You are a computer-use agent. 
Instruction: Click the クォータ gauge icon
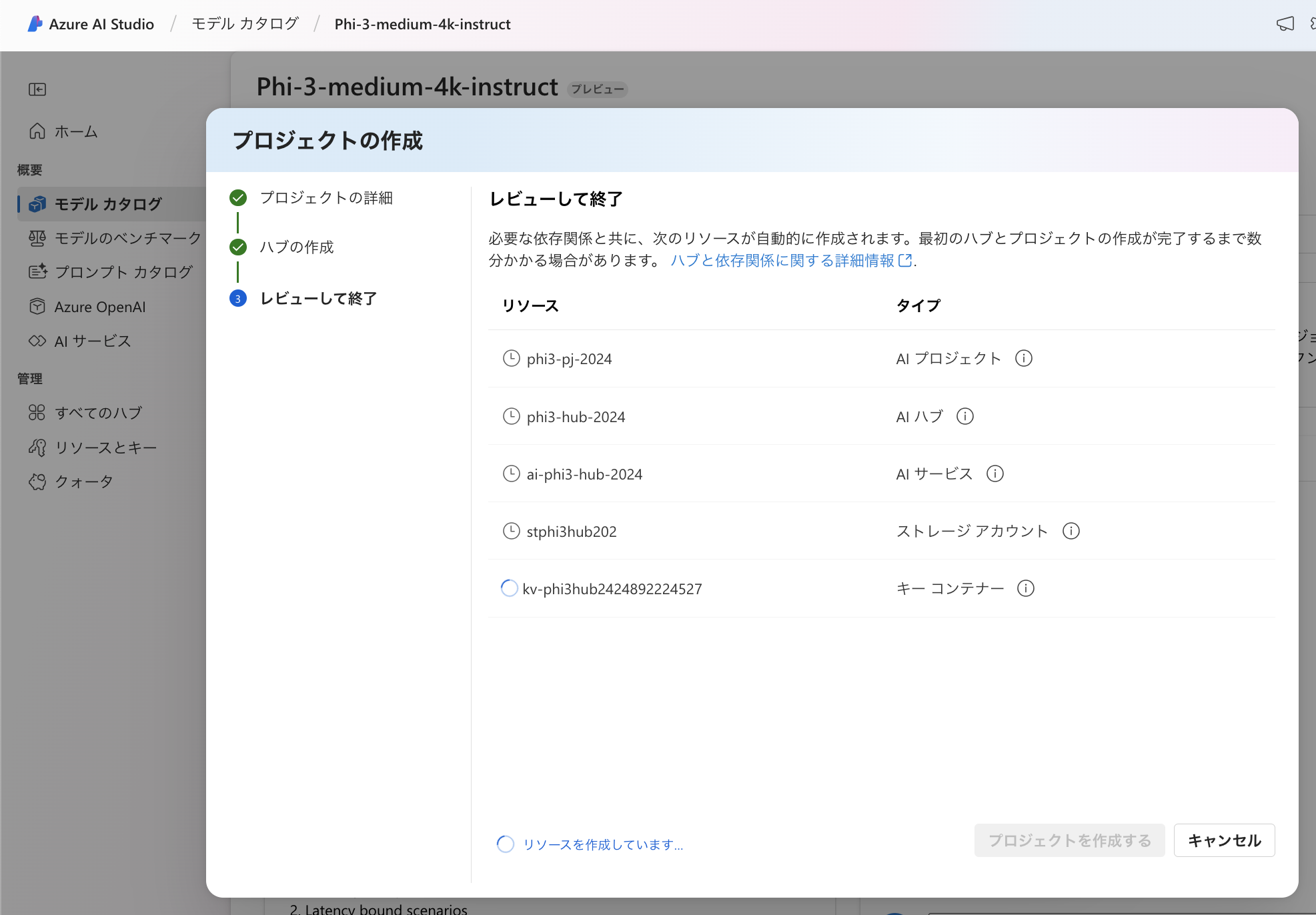37,482
